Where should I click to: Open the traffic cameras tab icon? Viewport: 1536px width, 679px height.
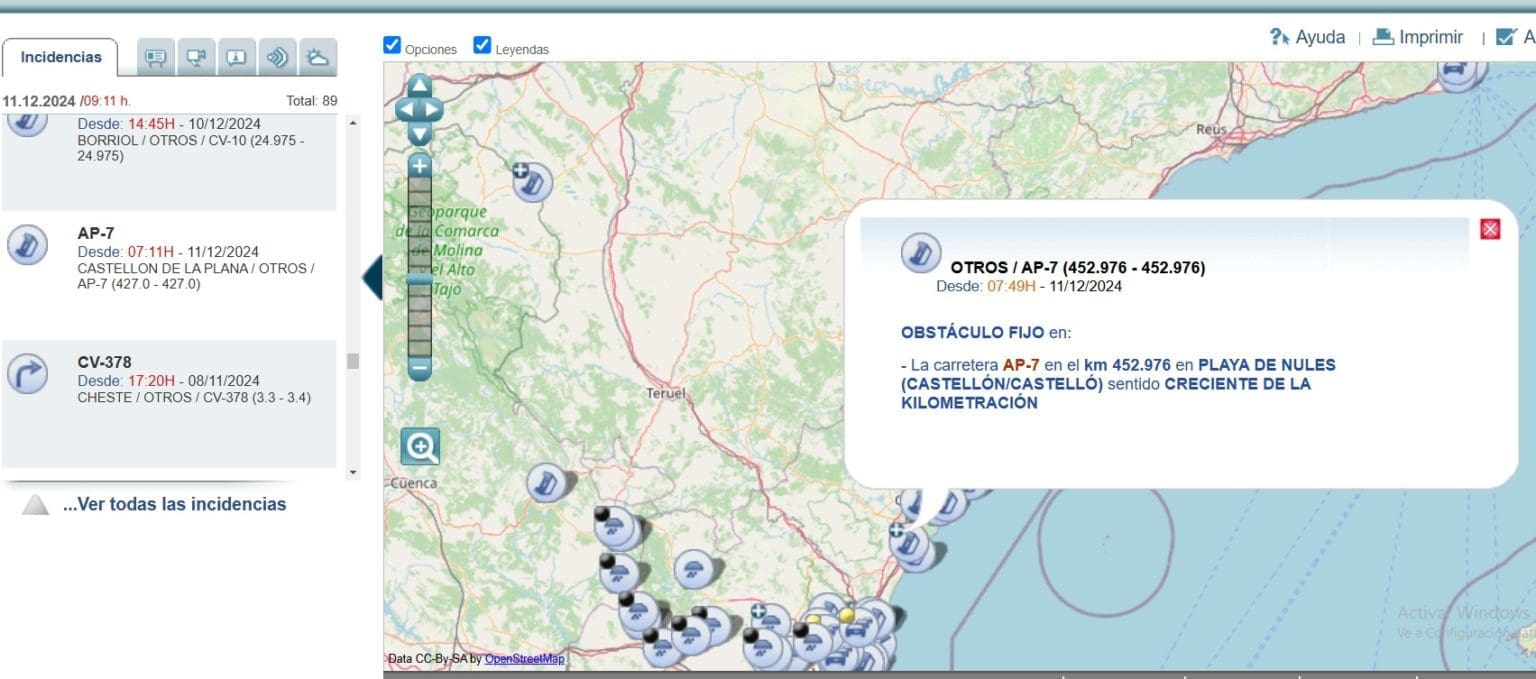pos(195,58)
